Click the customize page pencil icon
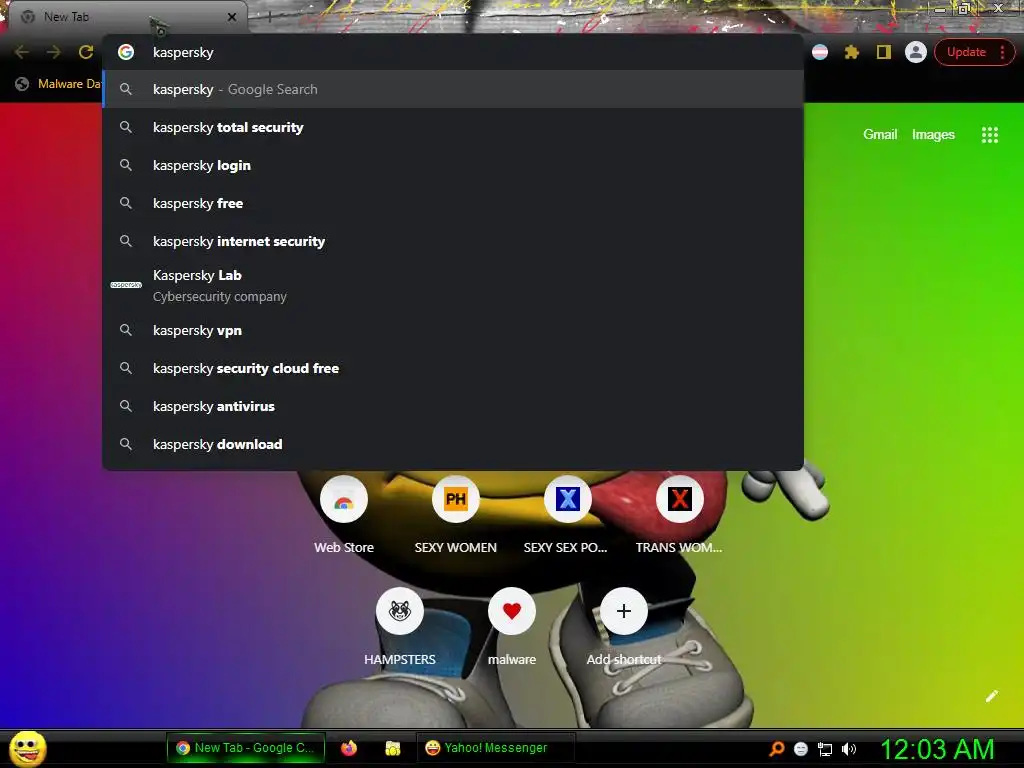Image resolution: width=1024 pixels, height=768 pixels. 991,696
